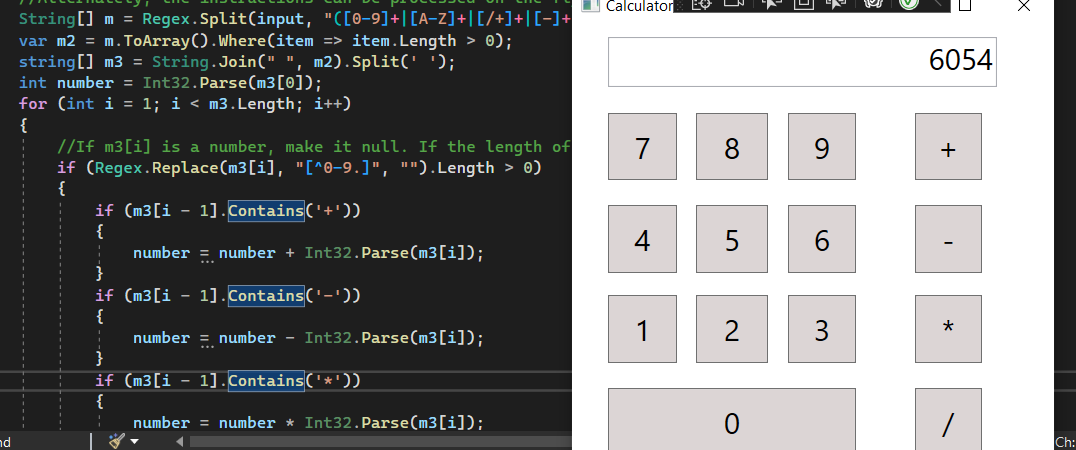Close the Calculator window
Image resolution: width=1076 pixels, height=450 pixels.
pyautogui.click(x=1023, y=5)
